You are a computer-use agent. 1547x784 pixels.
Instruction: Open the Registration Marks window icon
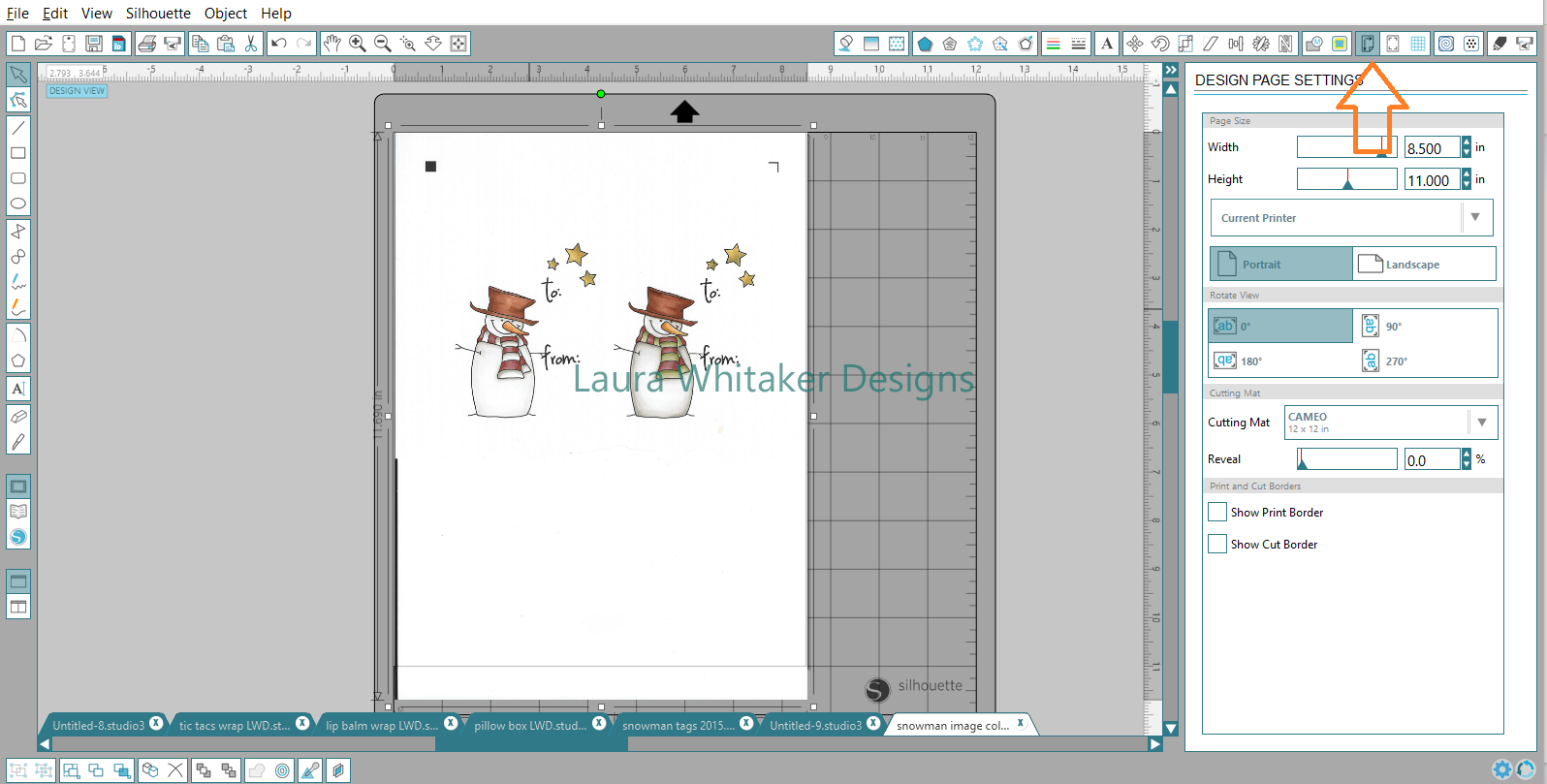coord(1393,44)
